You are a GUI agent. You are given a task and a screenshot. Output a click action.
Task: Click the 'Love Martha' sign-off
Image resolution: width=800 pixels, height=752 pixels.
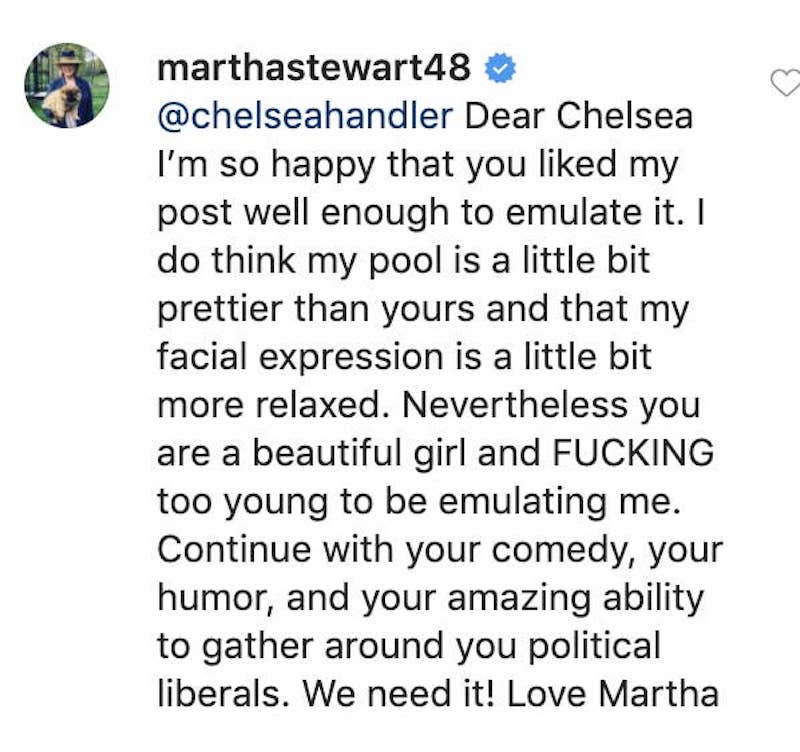tap(613, 694)
